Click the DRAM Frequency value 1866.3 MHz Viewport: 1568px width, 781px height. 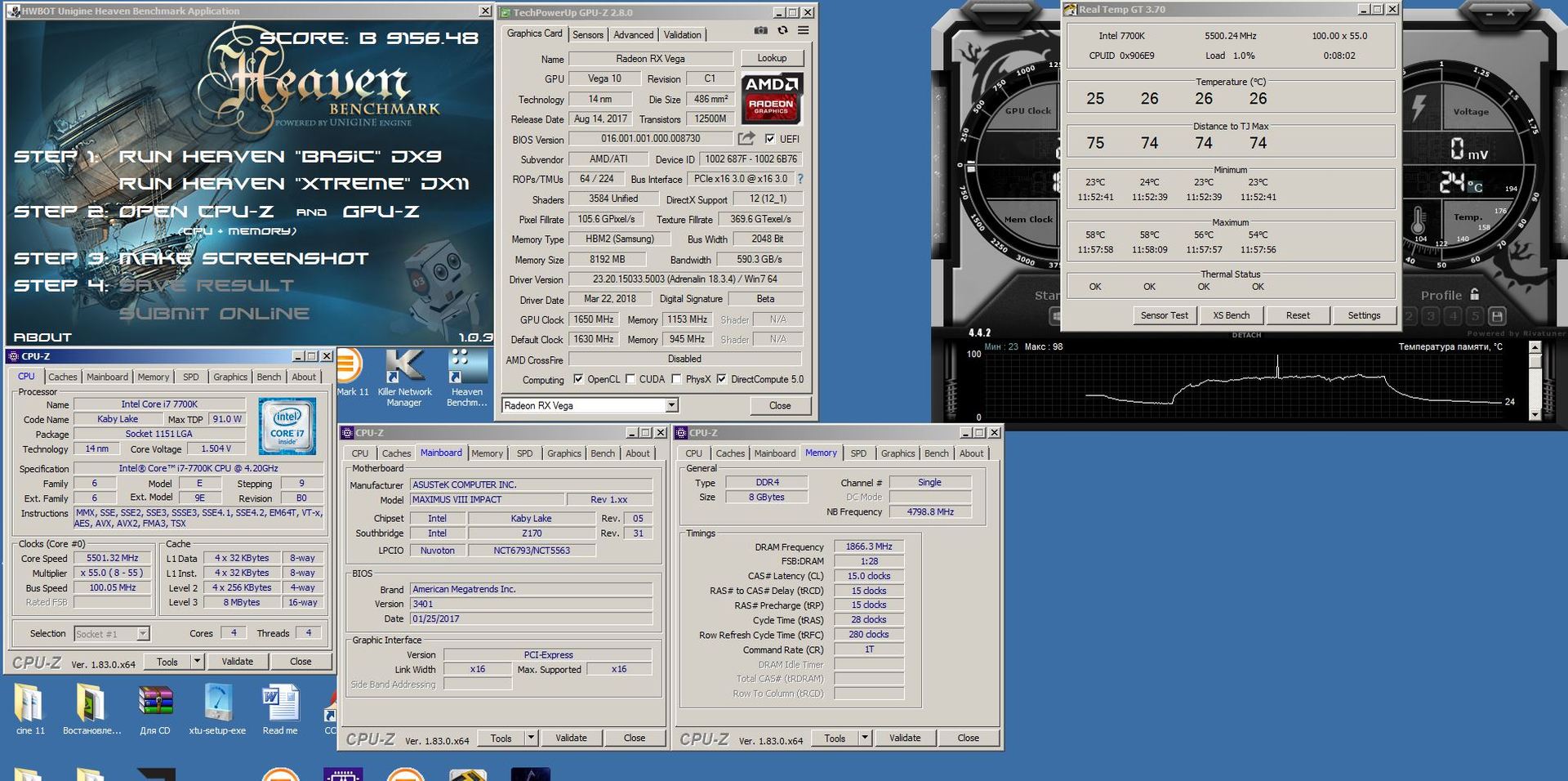pyautogui.click(x=869, y=547)
